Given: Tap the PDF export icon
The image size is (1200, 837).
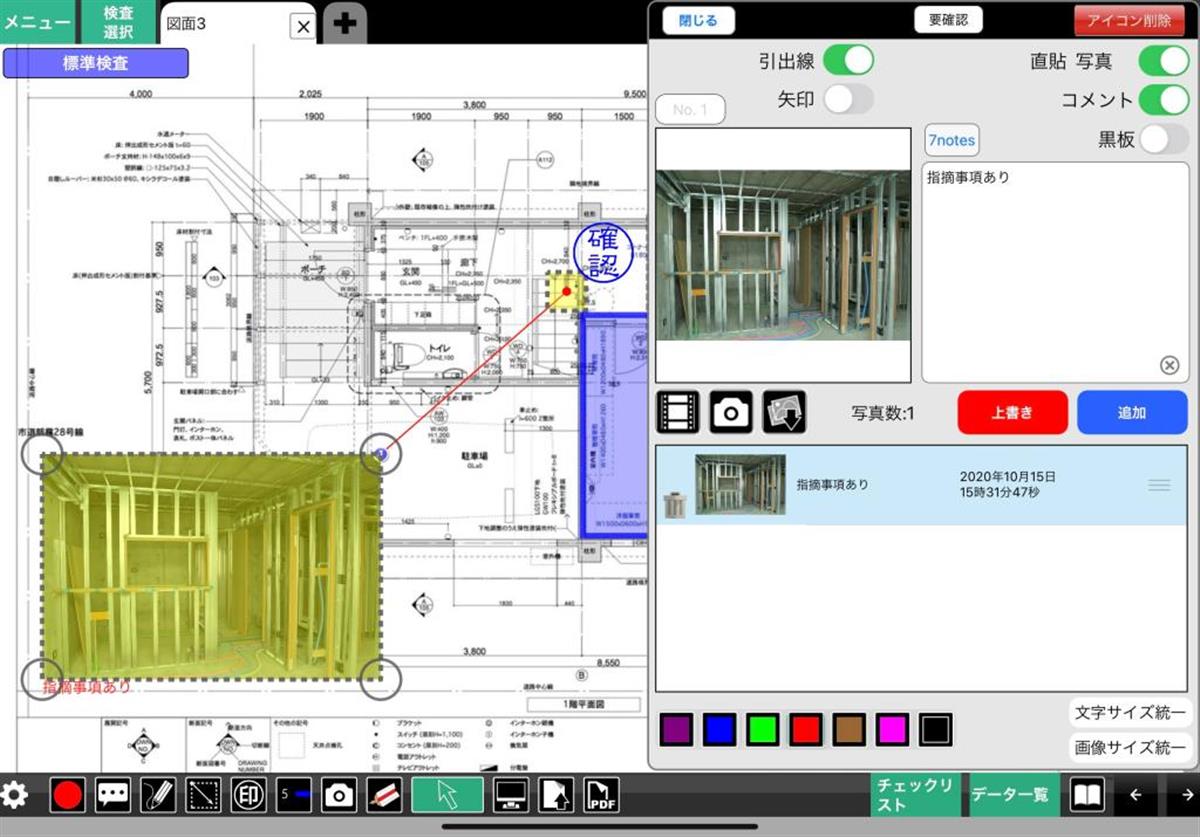Looking at the screenshot, I should 601,796.
